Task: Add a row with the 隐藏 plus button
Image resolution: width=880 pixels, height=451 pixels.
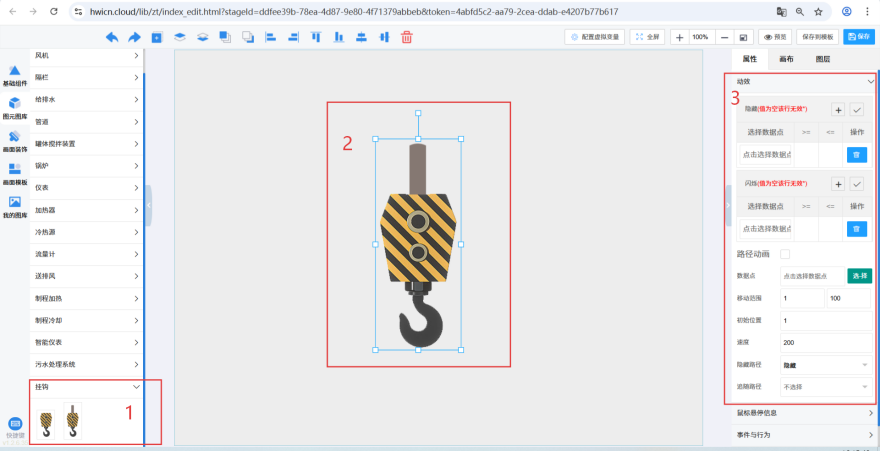Action: (838, 110)
